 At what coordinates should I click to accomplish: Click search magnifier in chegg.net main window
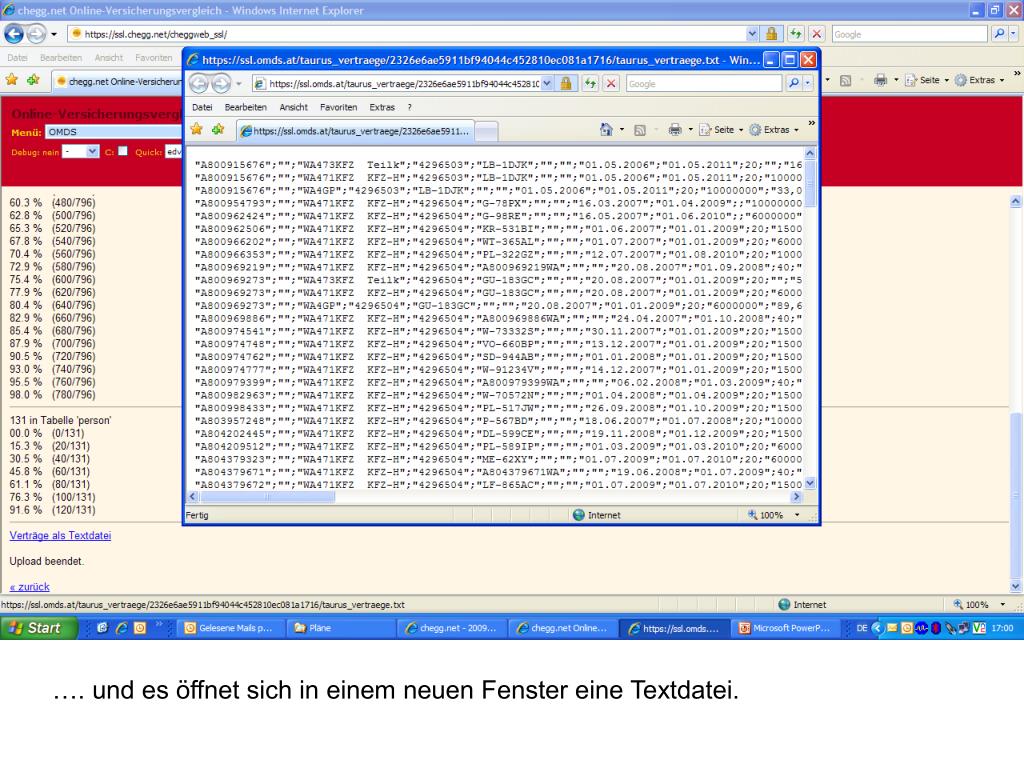point(999,33)
